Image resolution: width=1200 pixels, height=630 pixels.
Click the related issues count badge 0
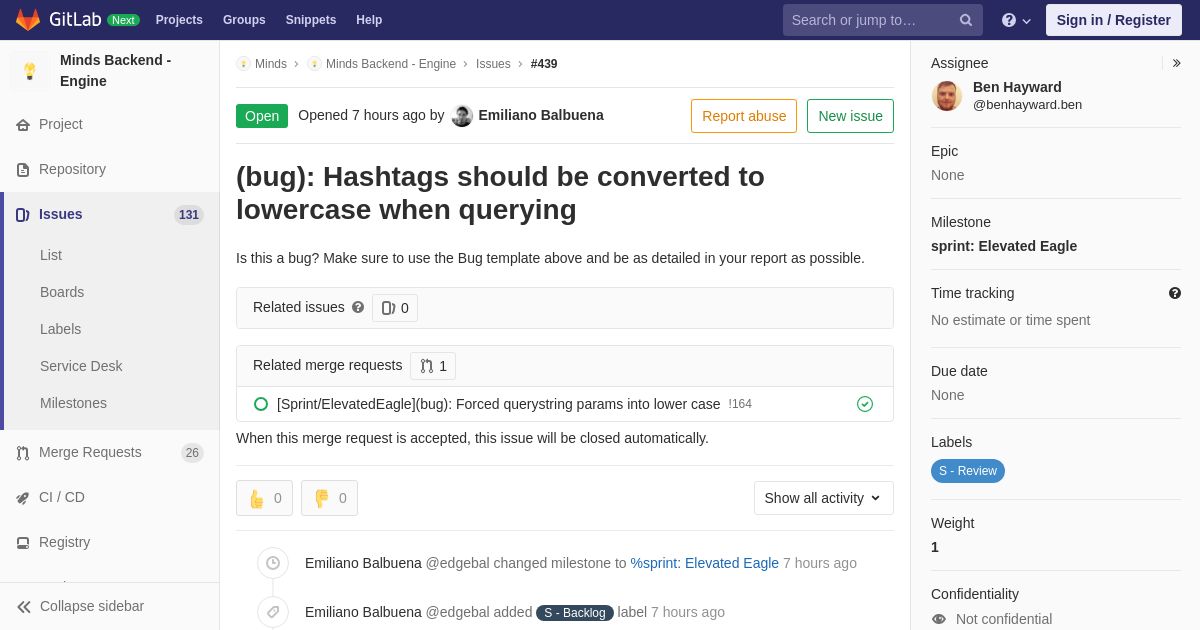[395, 308]
